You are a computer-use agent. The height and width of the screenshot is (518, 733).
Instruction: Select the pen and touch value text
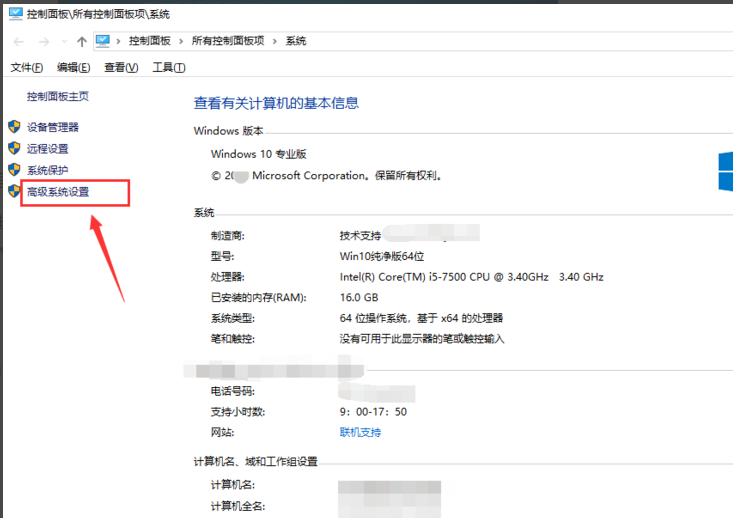click(x=422, y=339)
